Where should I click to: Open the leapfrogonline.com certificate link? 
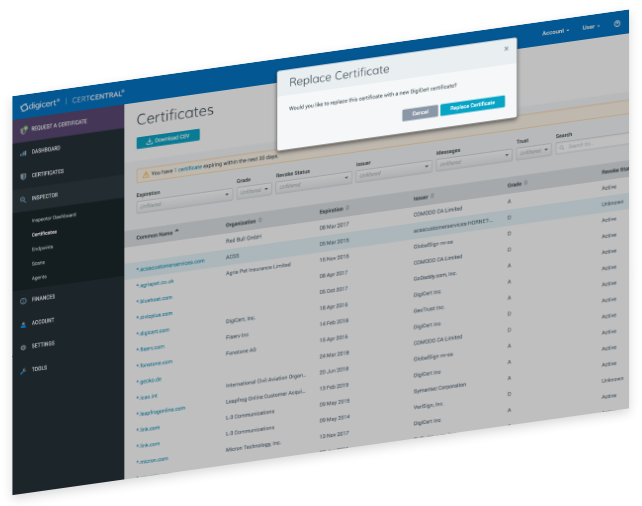click(x=162, y=411)
